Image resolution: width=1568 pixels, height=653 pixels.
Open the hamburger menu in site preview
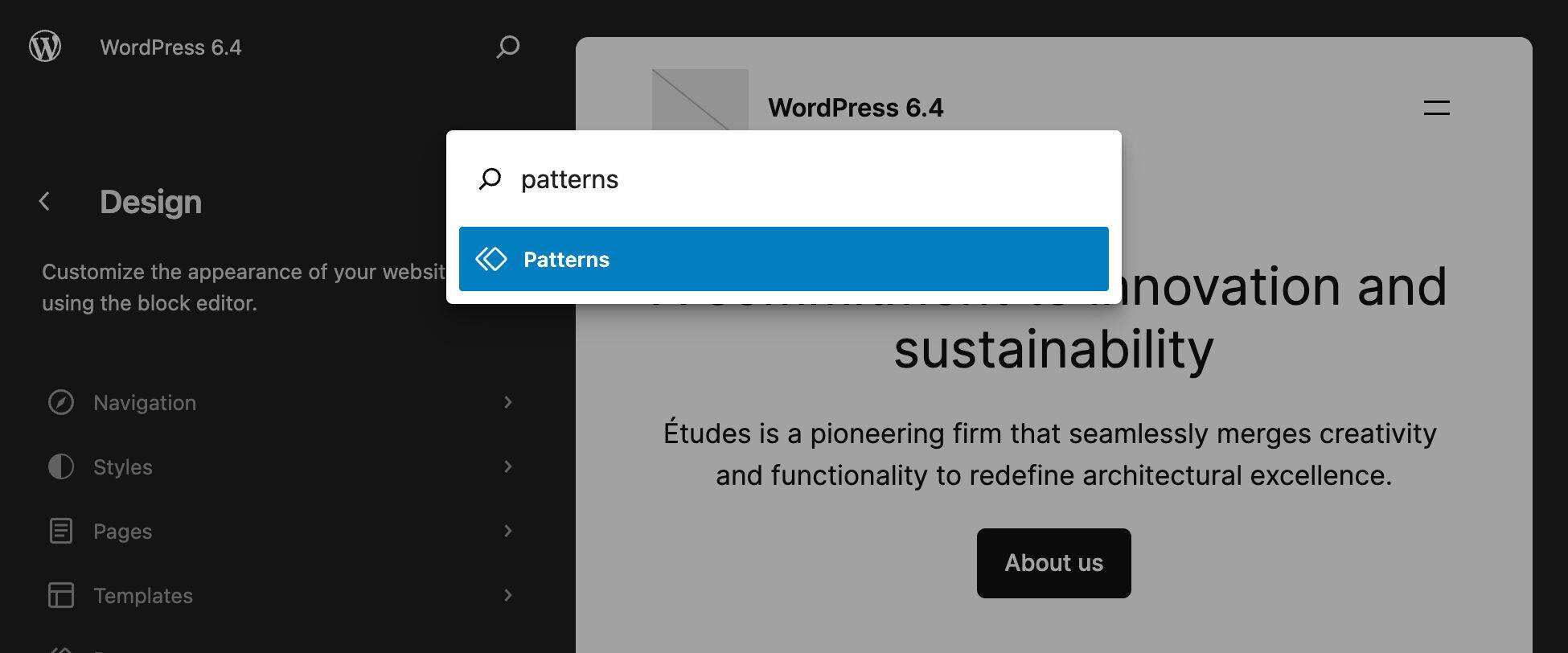(x=1436, y=108)
